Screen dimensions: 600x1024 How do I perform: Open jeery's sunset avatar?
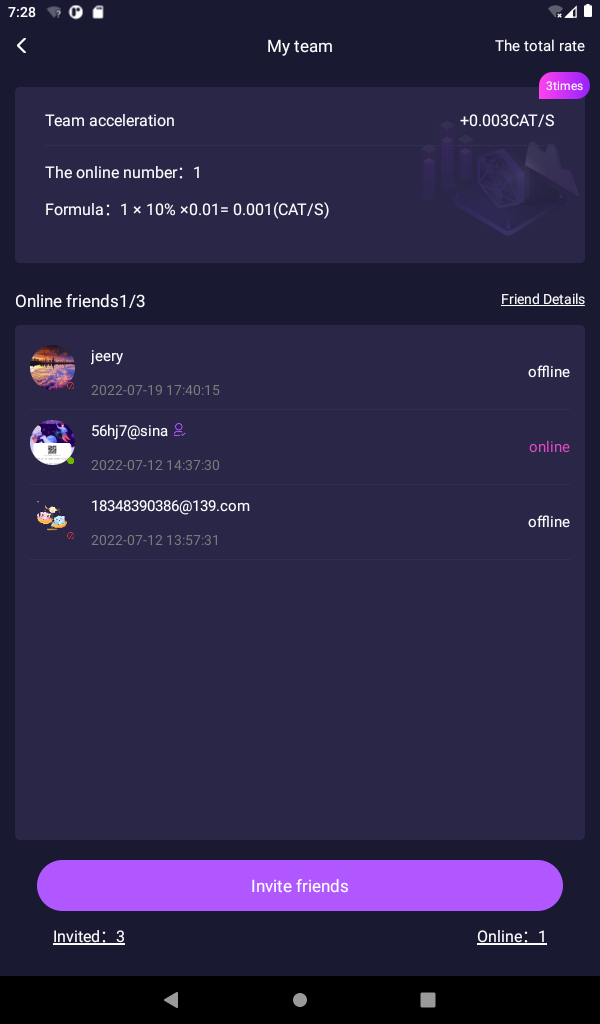(52, 368)
